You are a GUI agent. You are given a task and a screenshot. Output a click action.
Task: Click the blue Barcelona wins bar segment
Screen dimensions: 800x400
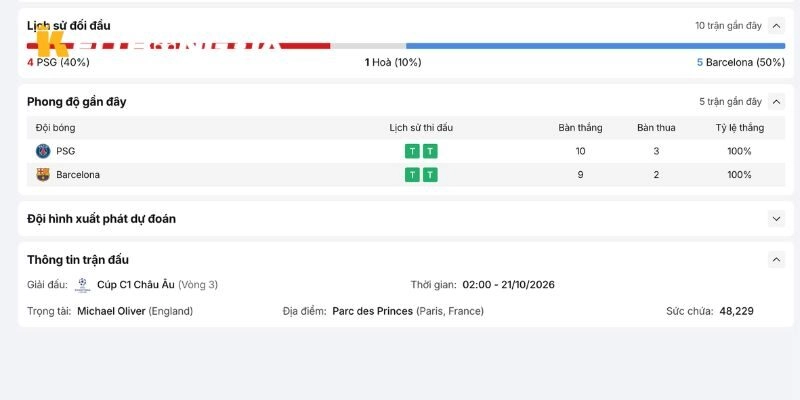point(595,46)
